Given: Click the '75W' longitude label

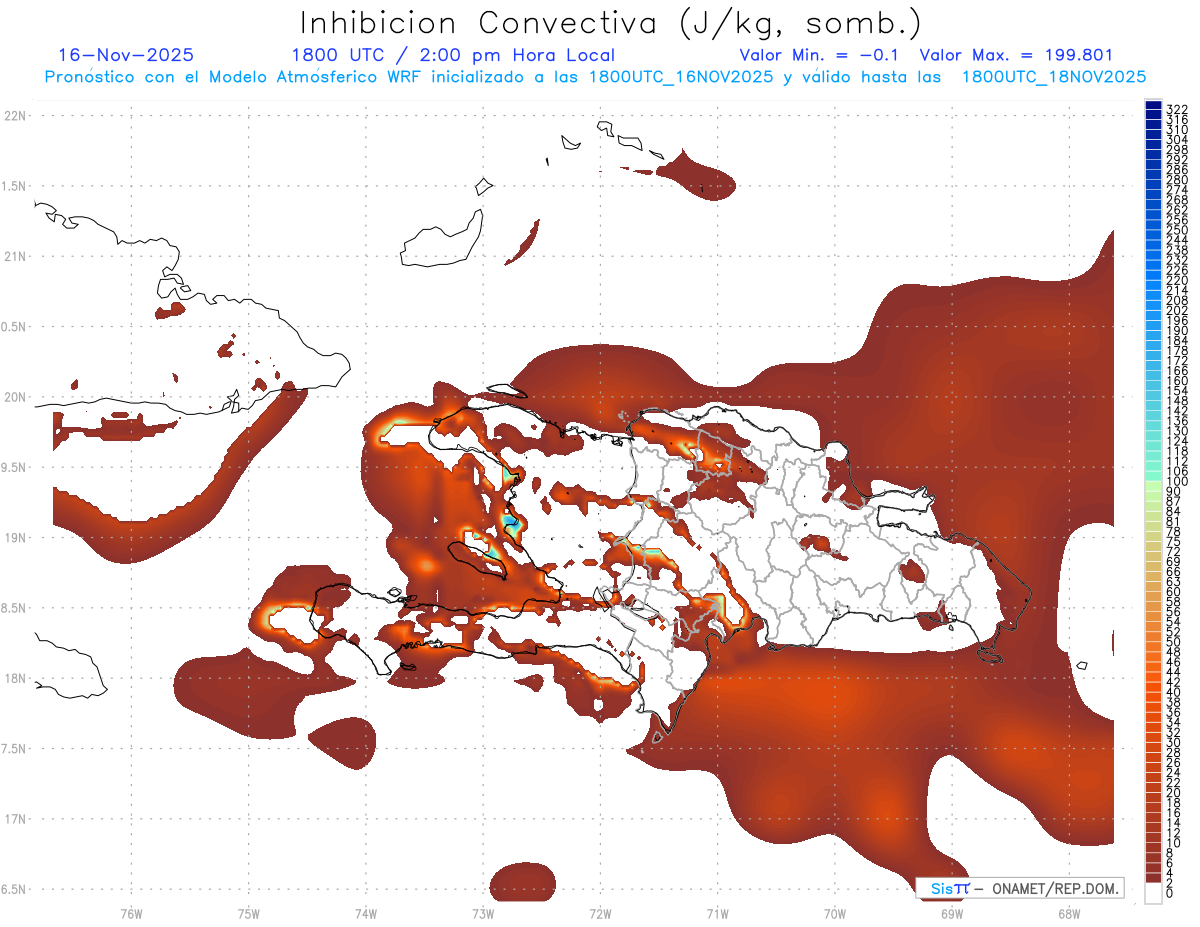Looking at the screenshot, I should pos(249,913).
